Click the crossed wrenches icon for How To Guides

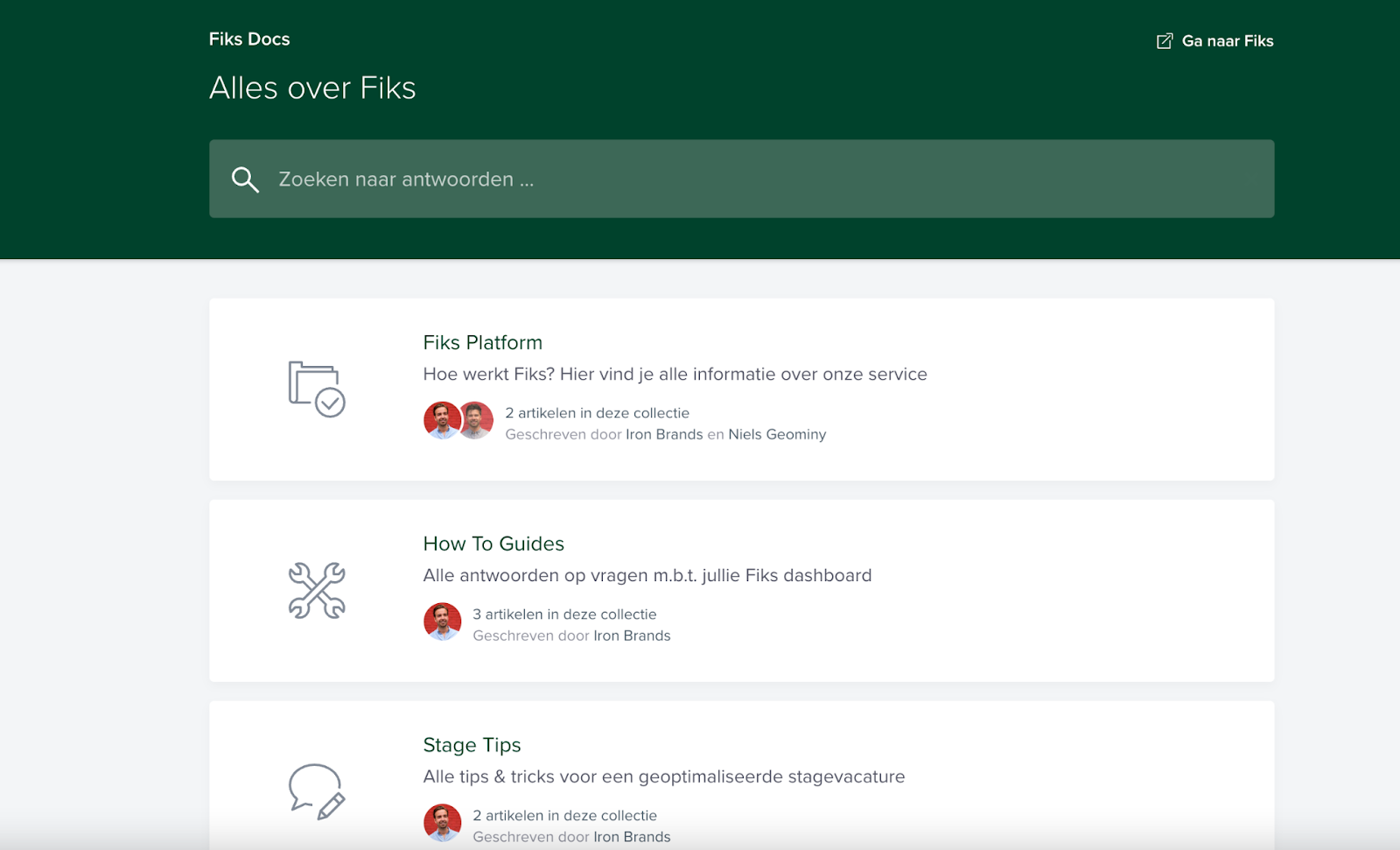pos(317,591)
